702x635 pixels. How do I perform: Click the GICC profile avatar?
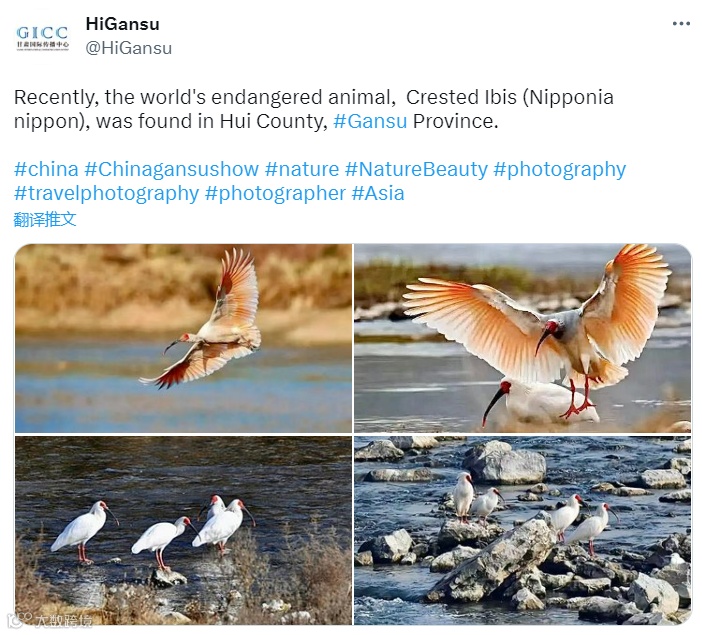[x=43, y=38]
